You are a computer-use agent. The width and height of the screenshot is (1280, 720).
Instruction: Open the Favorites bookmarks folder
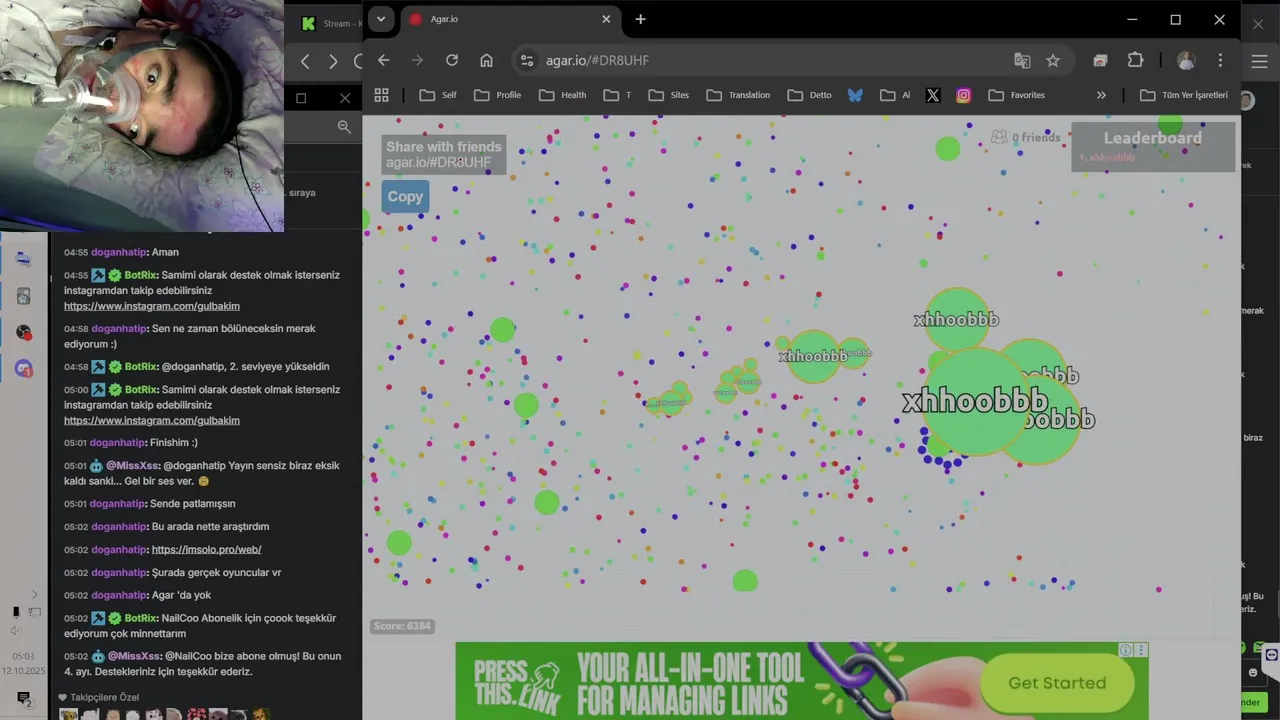(x=1017, y=95)
